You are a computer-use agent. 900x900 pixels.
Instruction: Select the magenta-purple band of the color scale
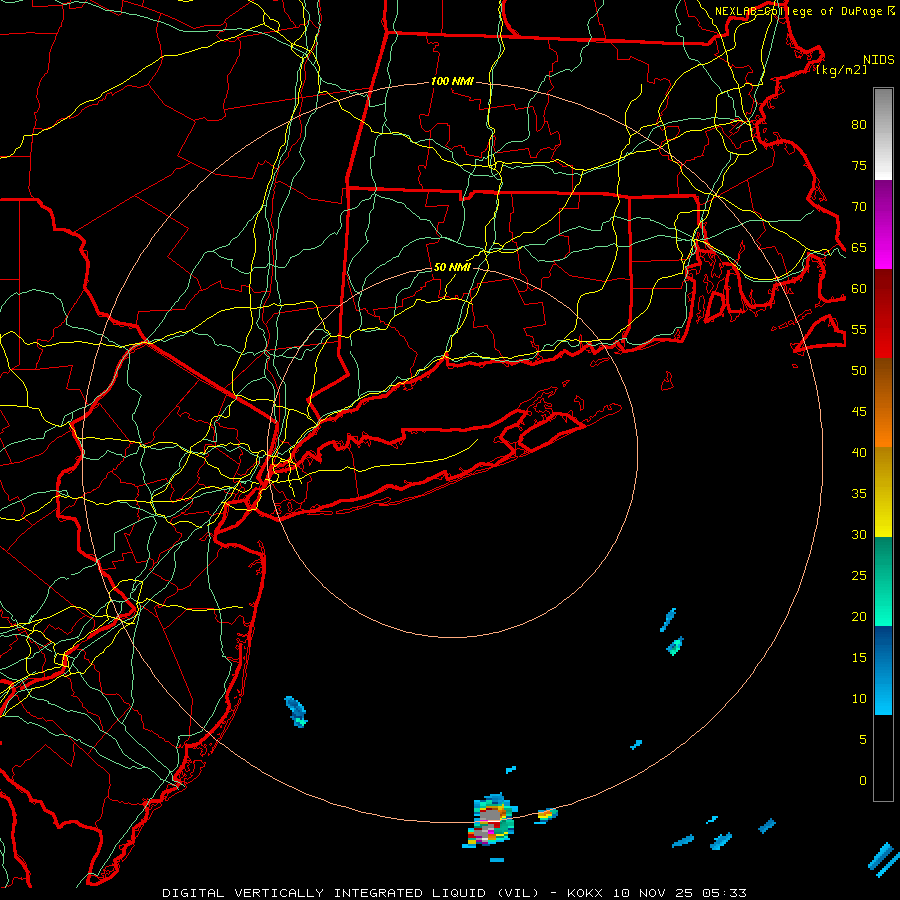883,225
